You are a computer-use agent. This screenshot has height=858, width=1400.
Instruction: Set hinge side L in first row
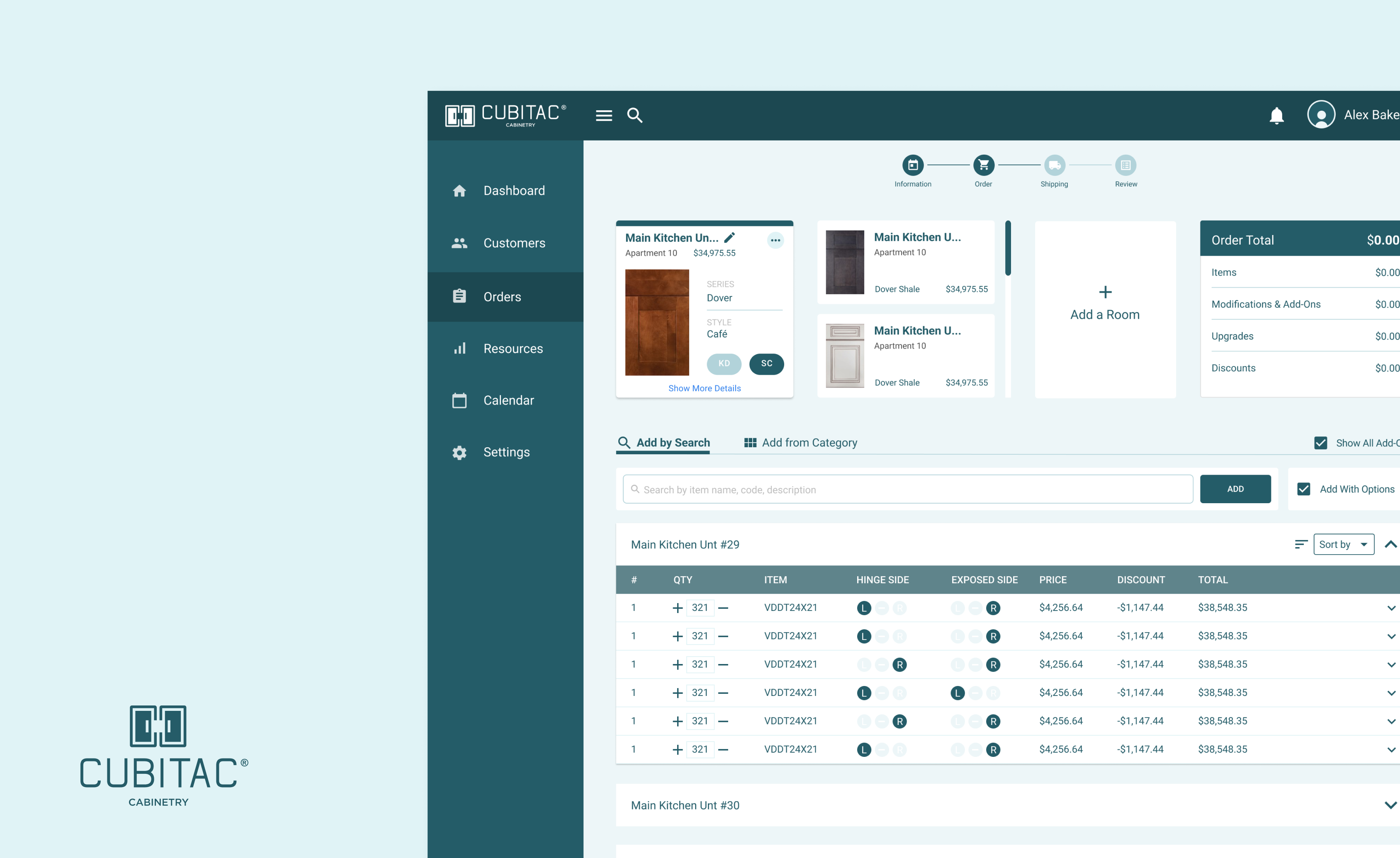click(864, 608)
